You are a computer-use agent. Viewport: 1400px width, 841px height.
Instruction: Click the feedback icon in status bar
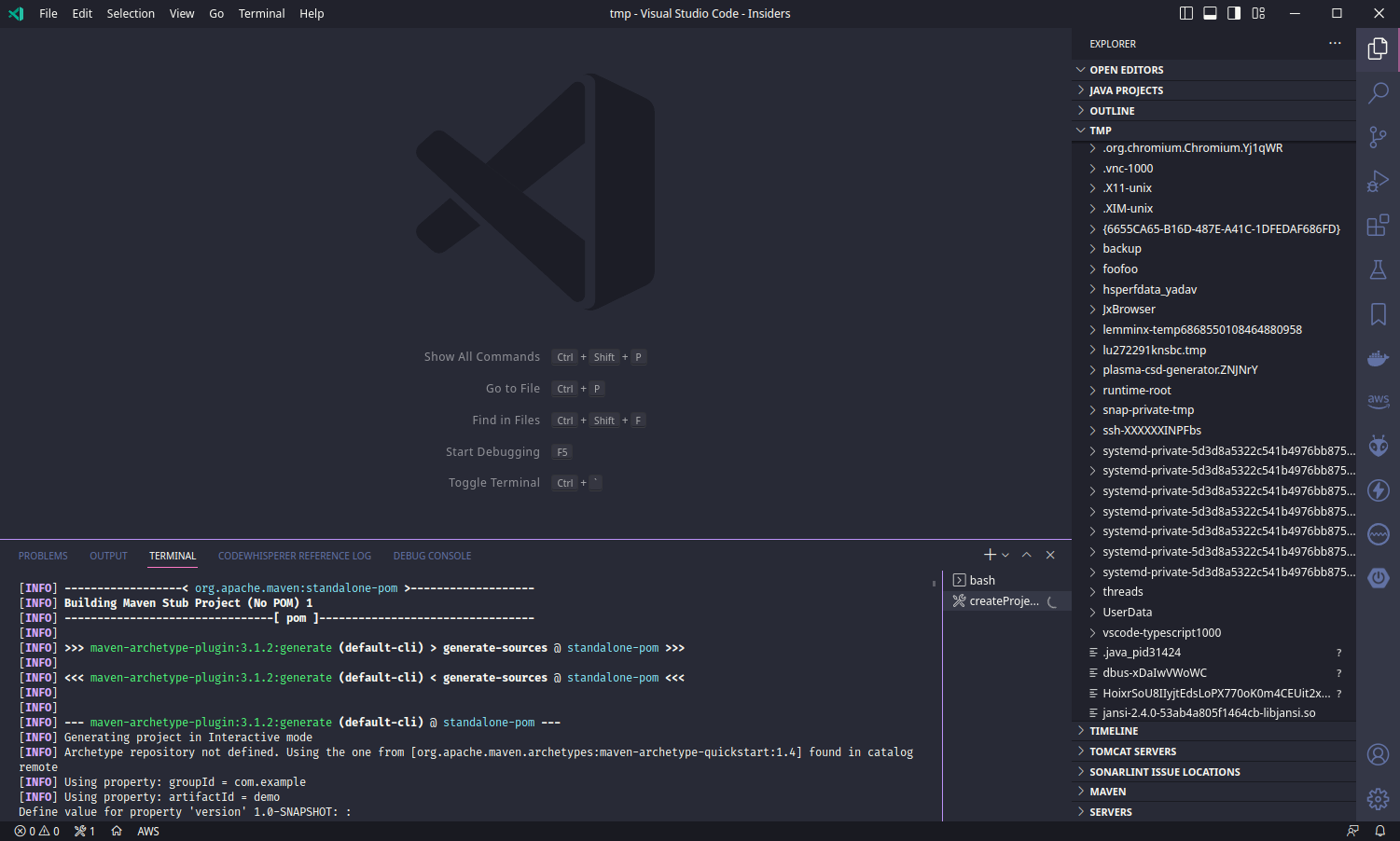1352,831
